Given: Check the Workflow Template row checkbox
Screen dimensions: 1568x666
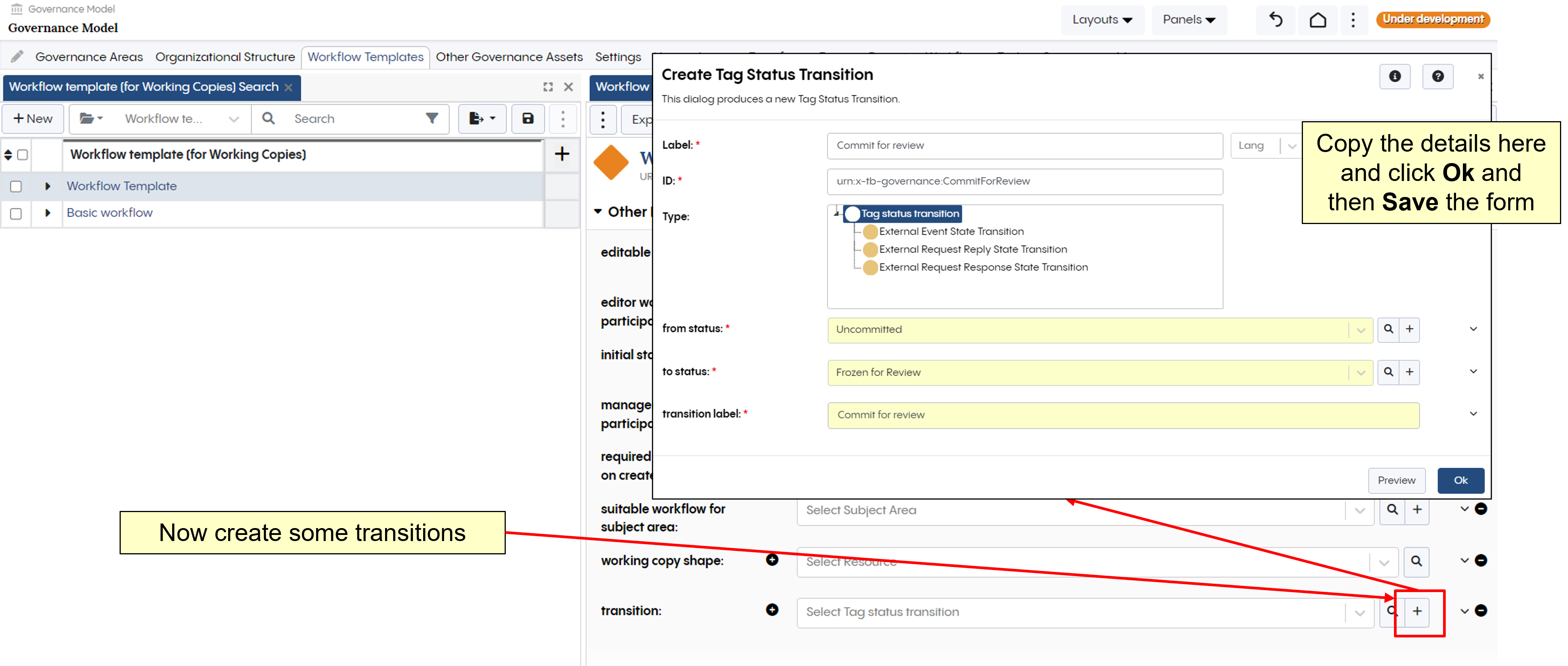Looking at the screenshot, I should coord(16,186).
